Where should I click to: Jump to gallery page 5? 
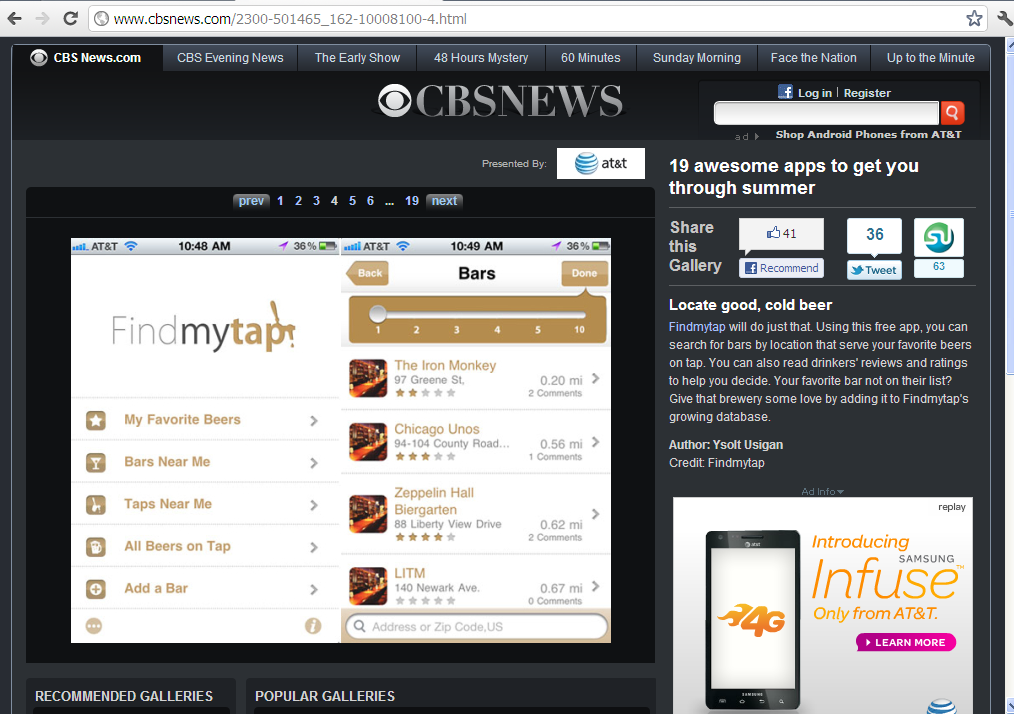point(352,200)
